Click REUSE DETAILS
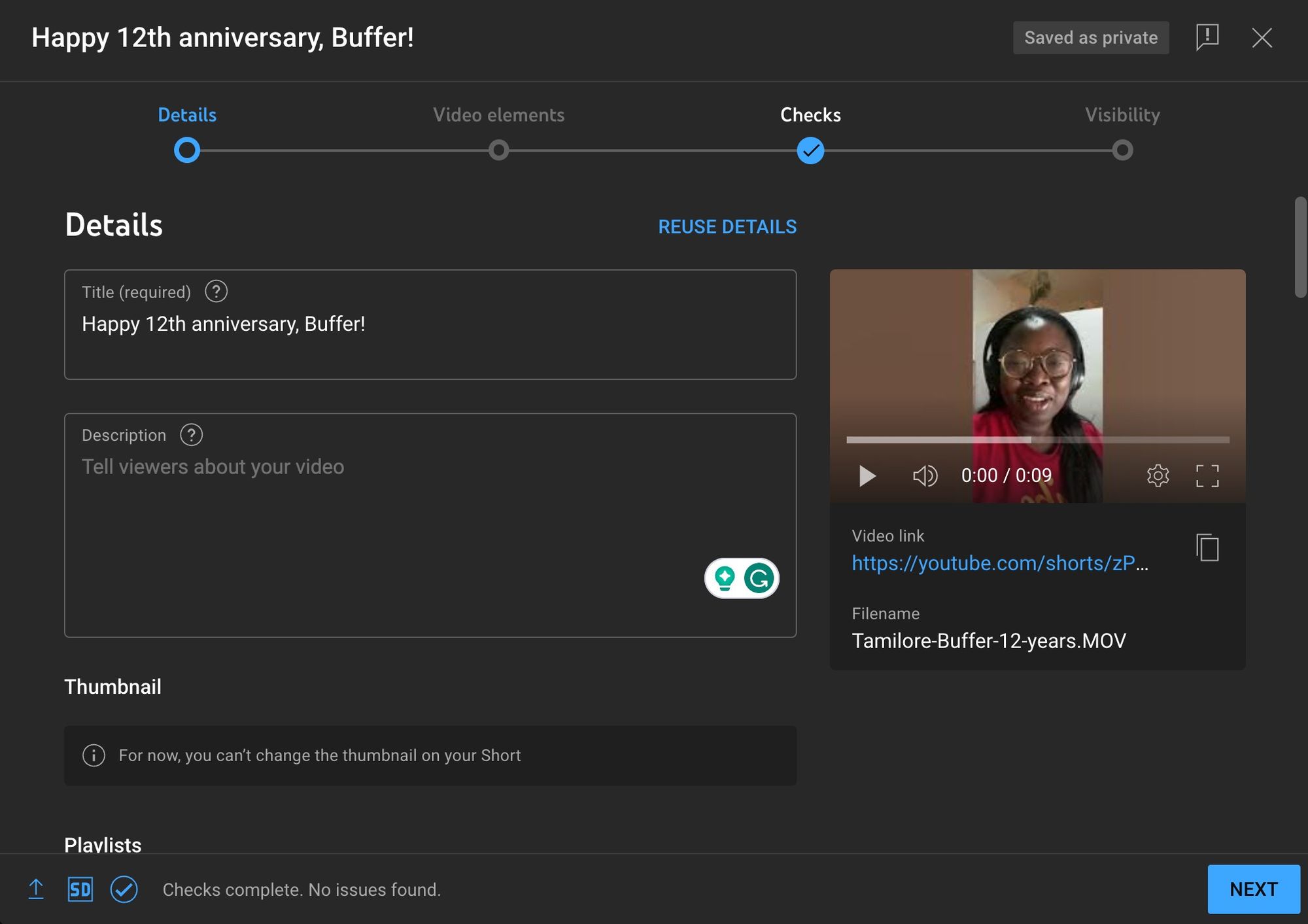The height and width of the screenshot is (924, 1308). [x=727, y=227]
